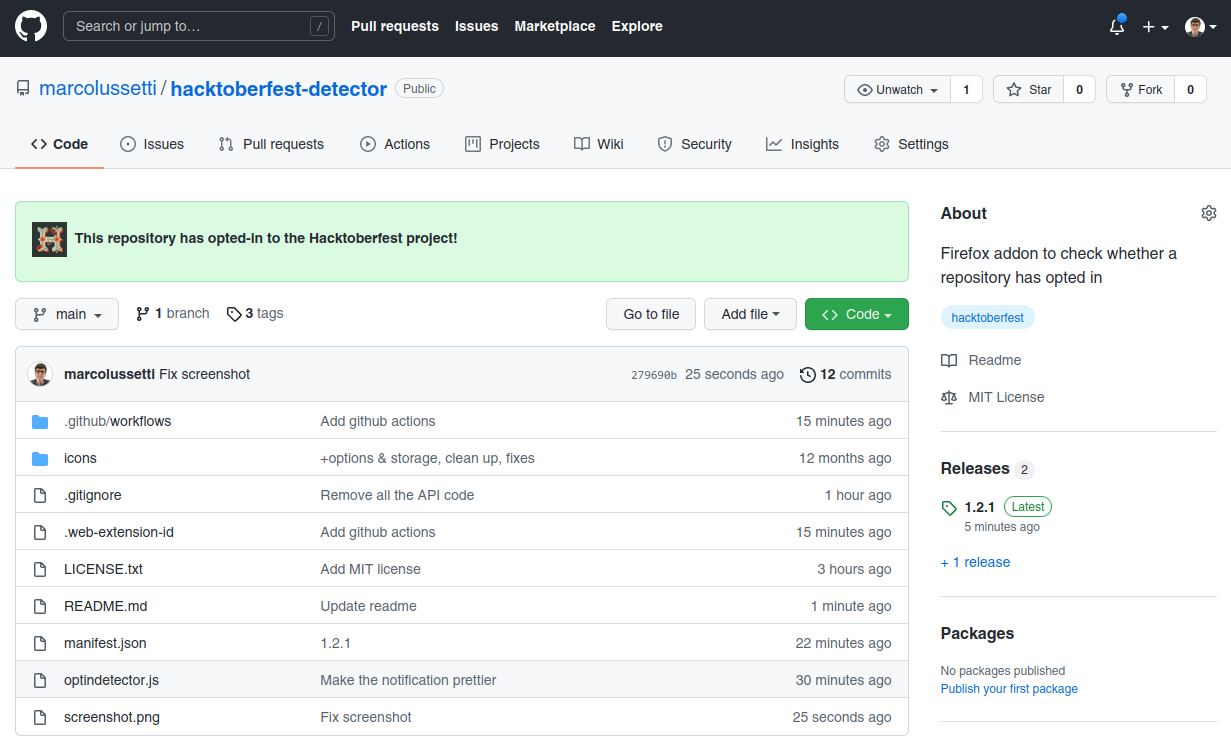Screen dimensions: 1231x742
Task: Switch to the Settings tab
Action: pyautogui.click(x=911, y=144)
